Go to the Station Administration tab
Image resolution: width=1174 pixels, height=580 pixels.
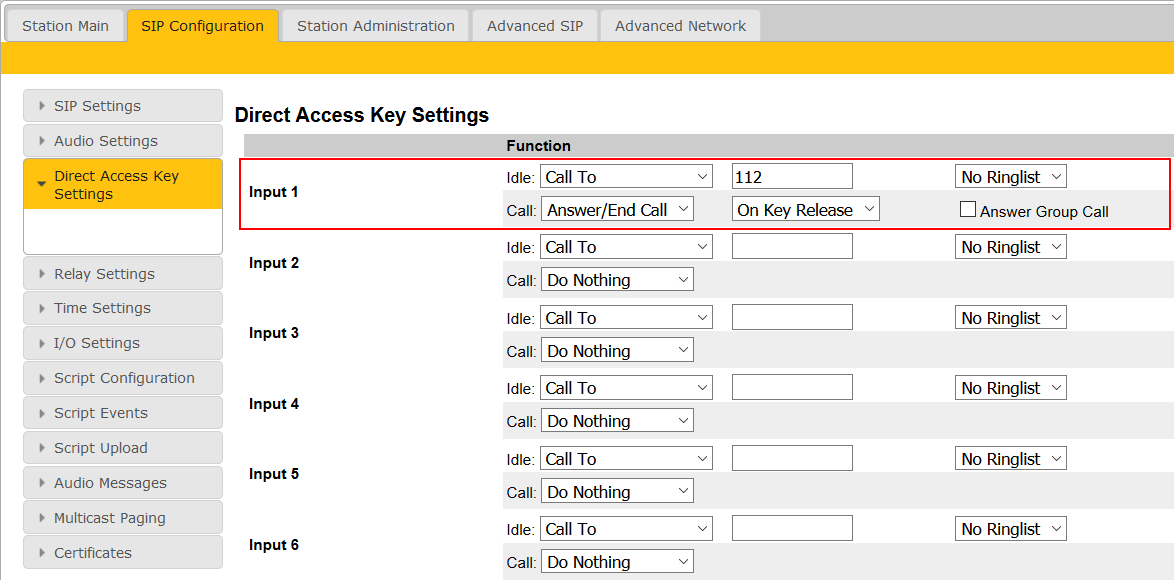coord(375,26)
